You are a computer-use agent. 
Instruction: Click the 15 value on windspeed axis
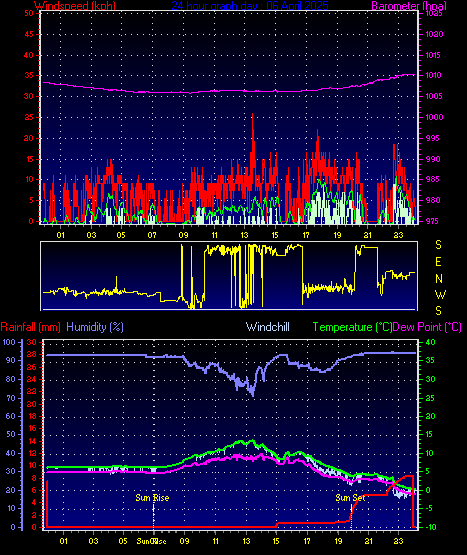tap(29, 159)
